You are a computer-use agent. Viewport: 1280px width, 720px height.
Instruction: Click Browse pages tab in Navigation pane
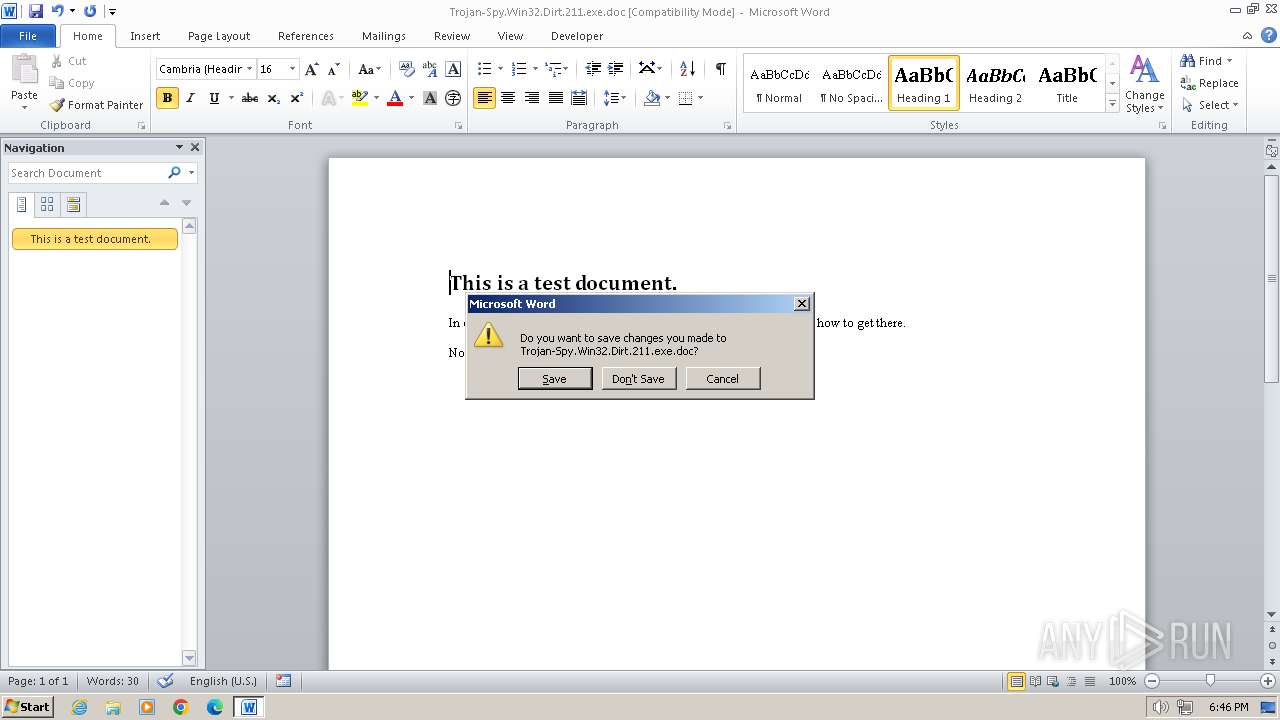pos(47,205)
